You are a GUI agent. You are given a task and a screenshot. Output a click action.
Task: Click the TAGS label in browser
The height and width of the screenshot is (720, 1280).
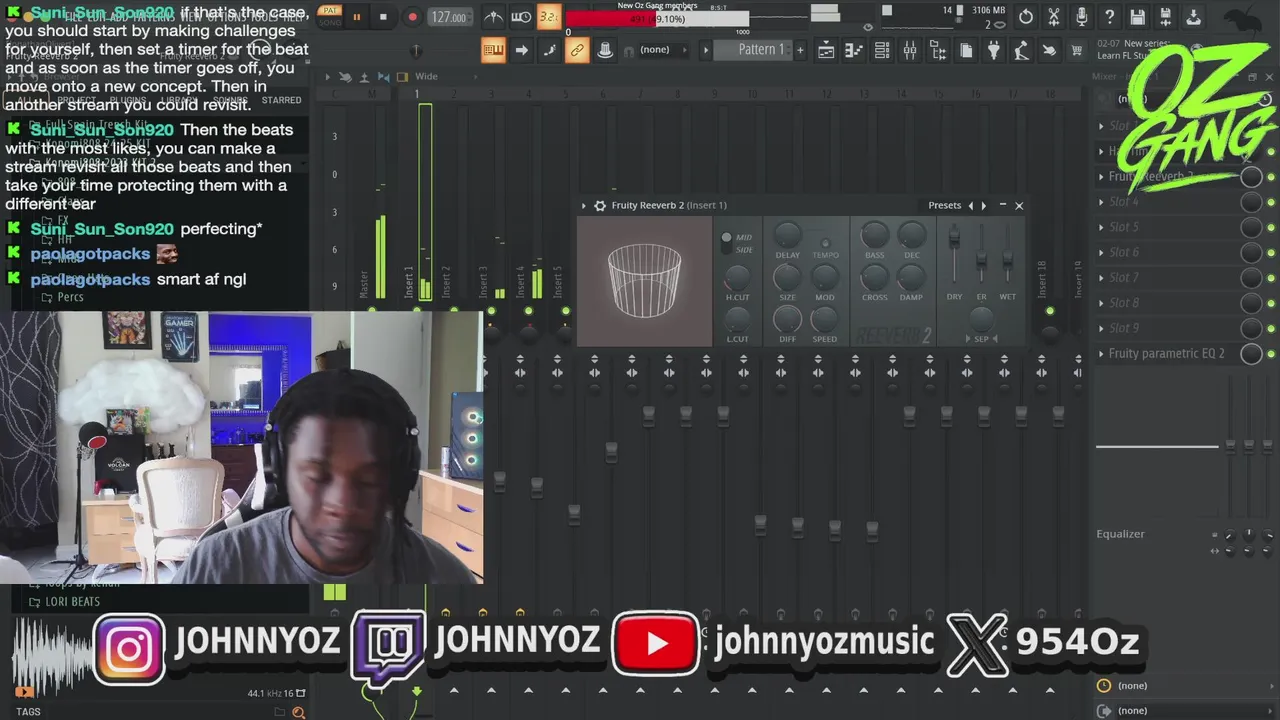pos(28,712)
